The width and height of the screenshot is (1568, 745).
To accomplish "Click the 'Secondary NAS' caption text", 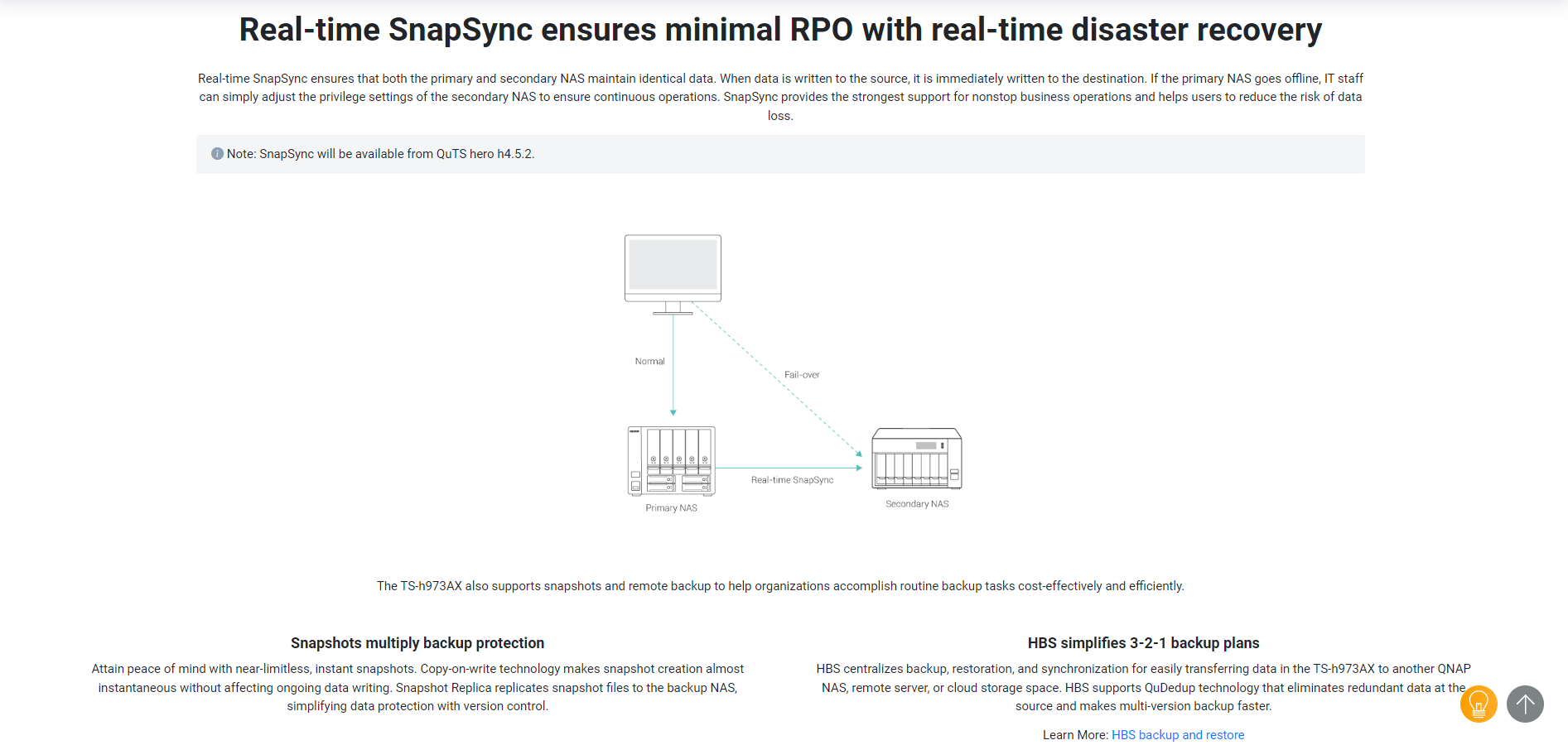I will [917, 504].
